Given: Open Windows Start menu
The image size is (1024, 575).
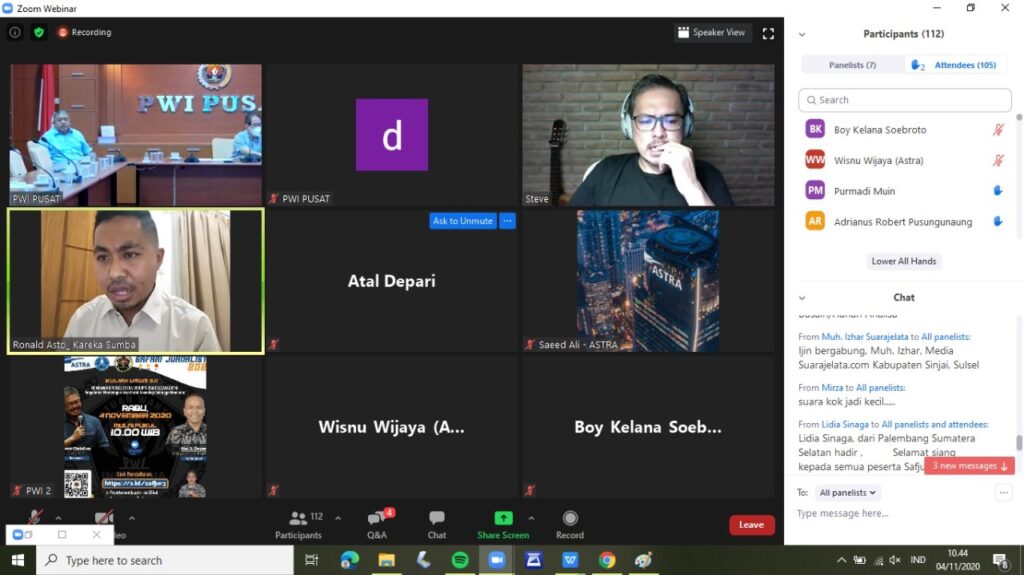Looking at the screenshot, I should (18, 560).
